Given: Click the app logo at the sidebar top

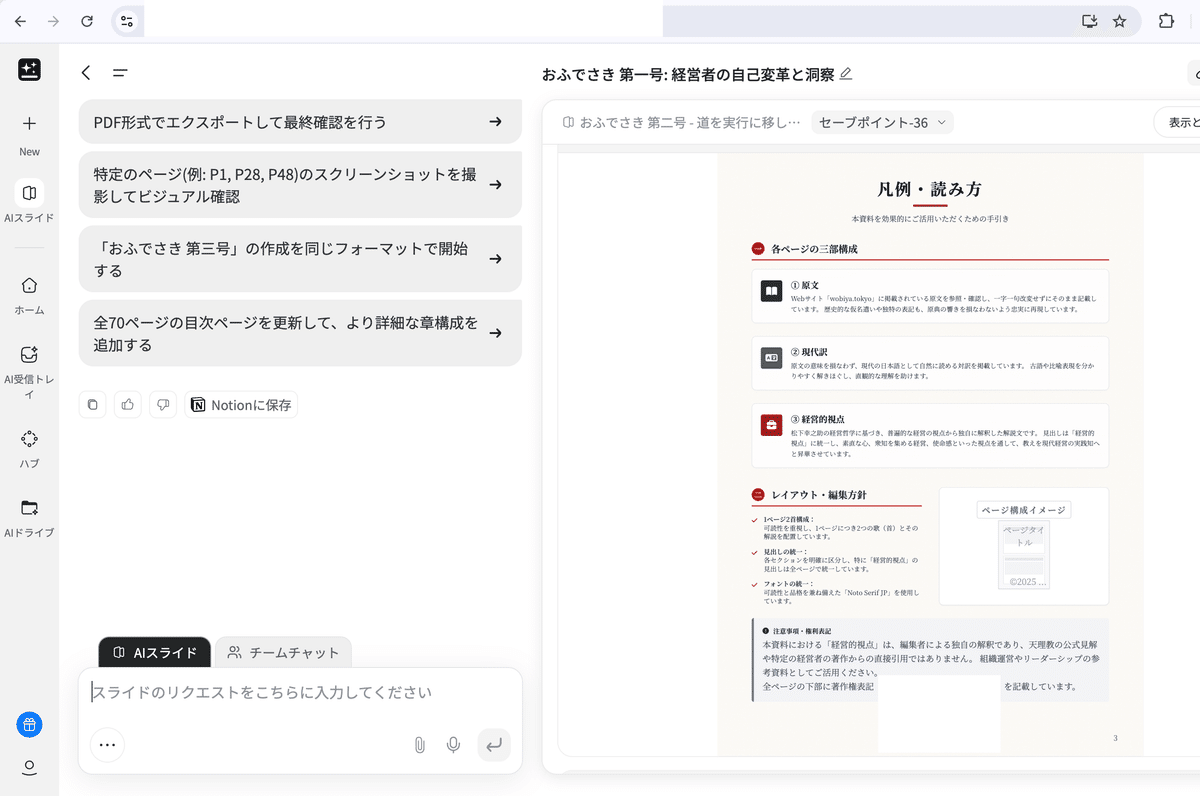Looking at the screenshot, I should pyautogui.click(x=29, y=70).
